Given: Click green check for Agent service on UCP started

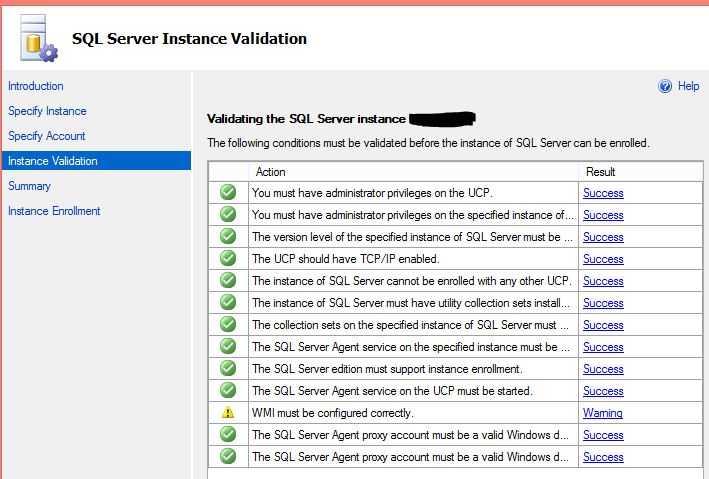Looking at the screenshot, I should tap(228, 390).
